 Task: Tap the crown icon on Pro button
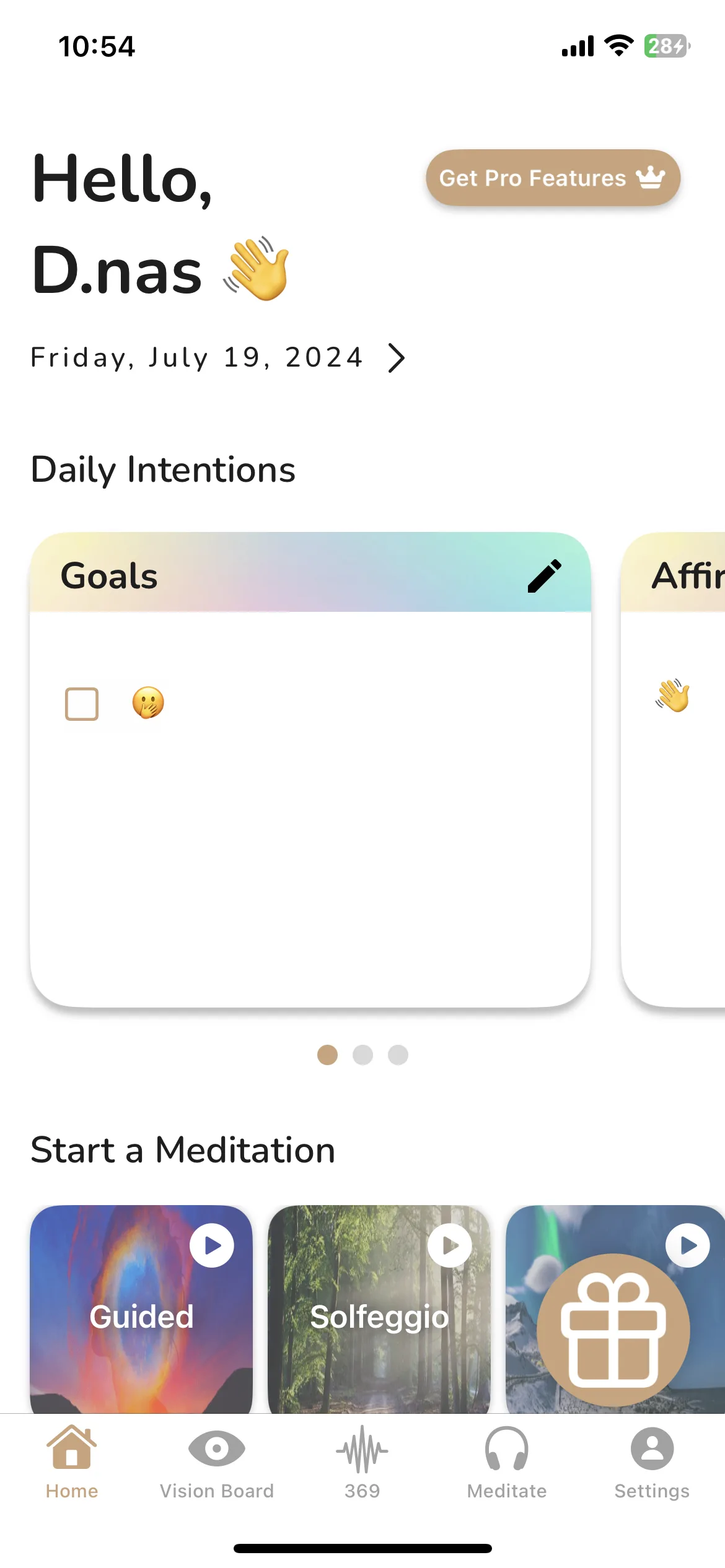tap(650, 178)
